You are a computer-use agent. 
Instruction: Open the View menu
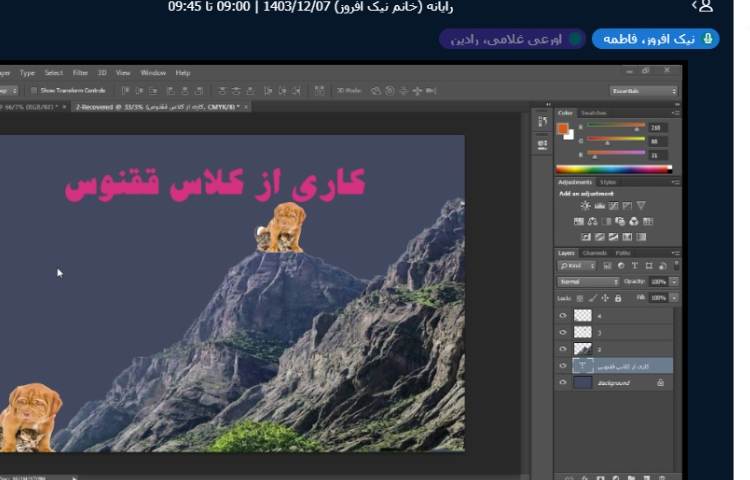[123, 73]
